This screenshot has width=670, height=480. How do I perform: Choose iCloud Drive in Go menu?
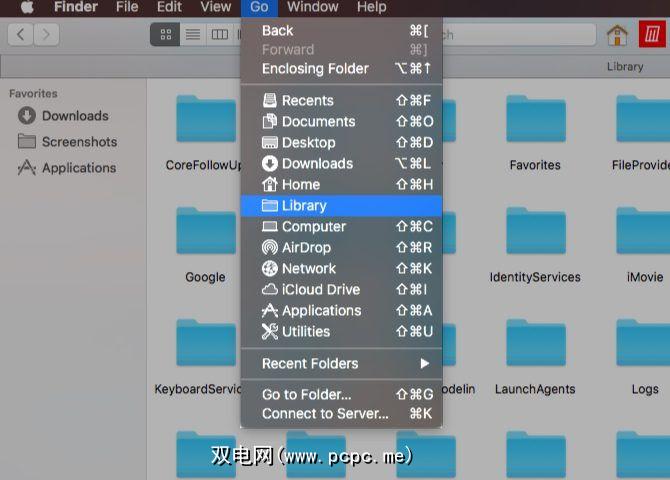pyautogui.click(x=341, y=289)
